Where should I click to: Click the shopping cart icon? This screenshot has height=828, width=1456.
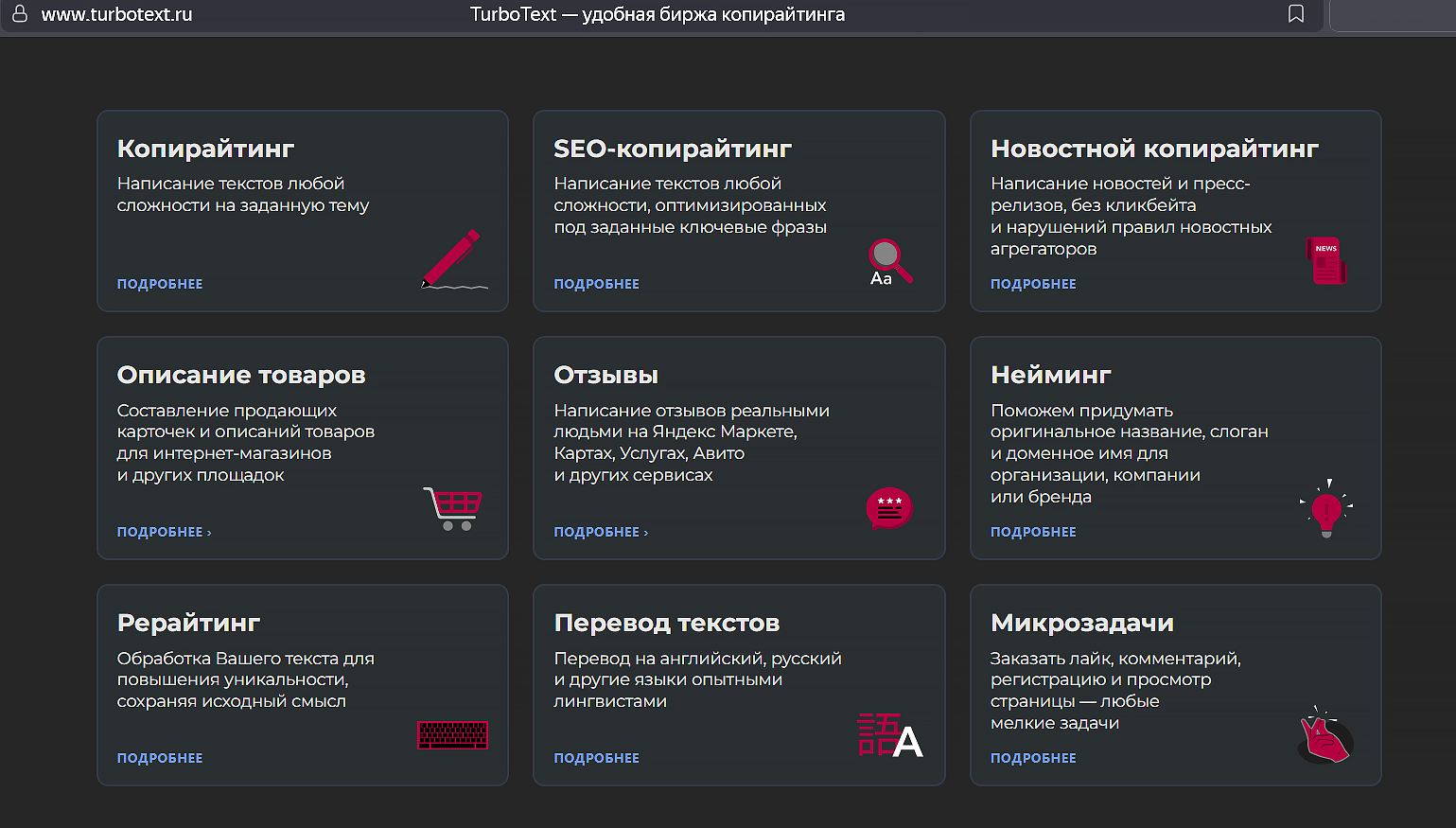(x=453, y=508)
